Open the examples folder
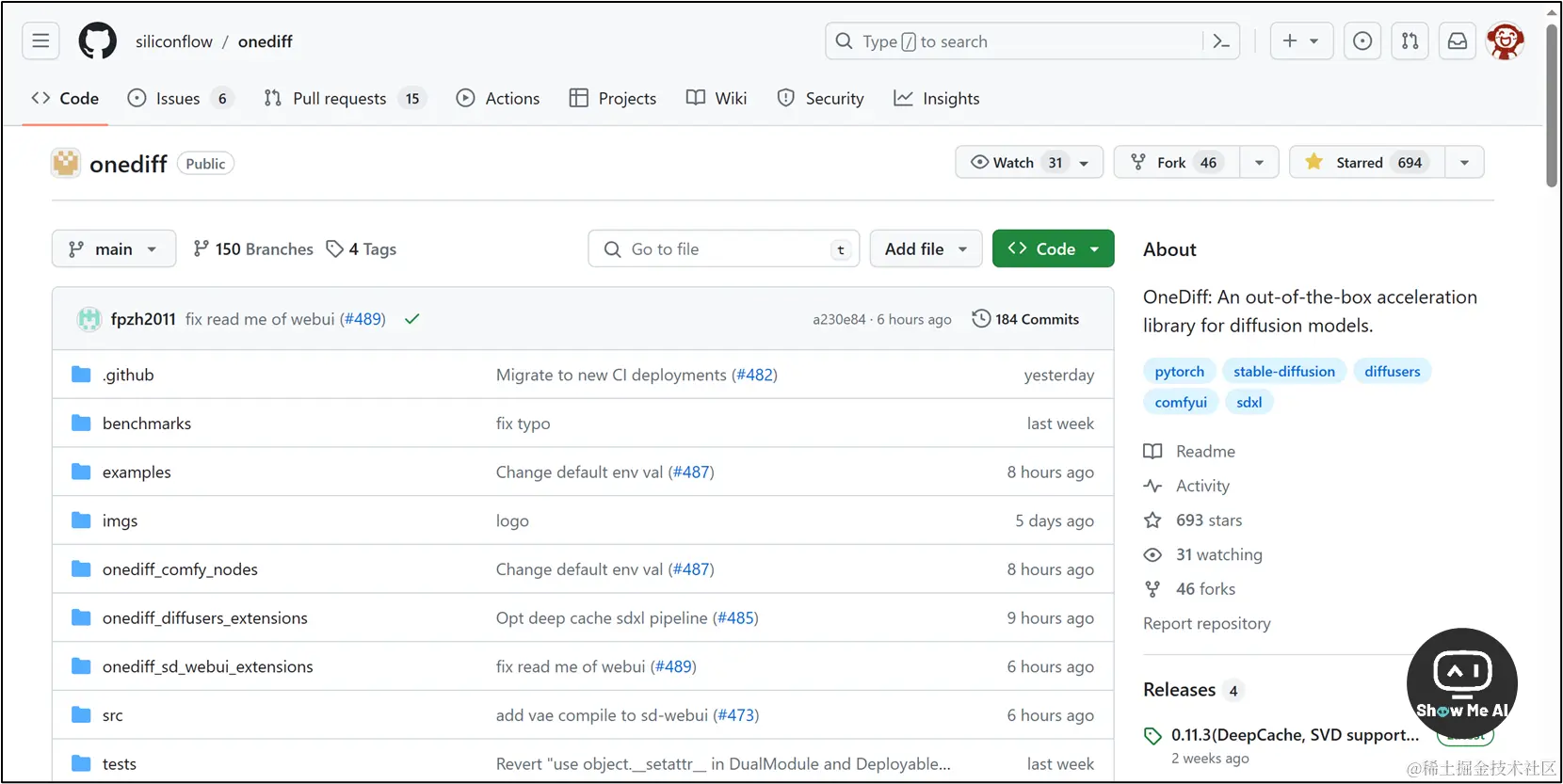The image size is (1563, 784). [x=137, y=472]
